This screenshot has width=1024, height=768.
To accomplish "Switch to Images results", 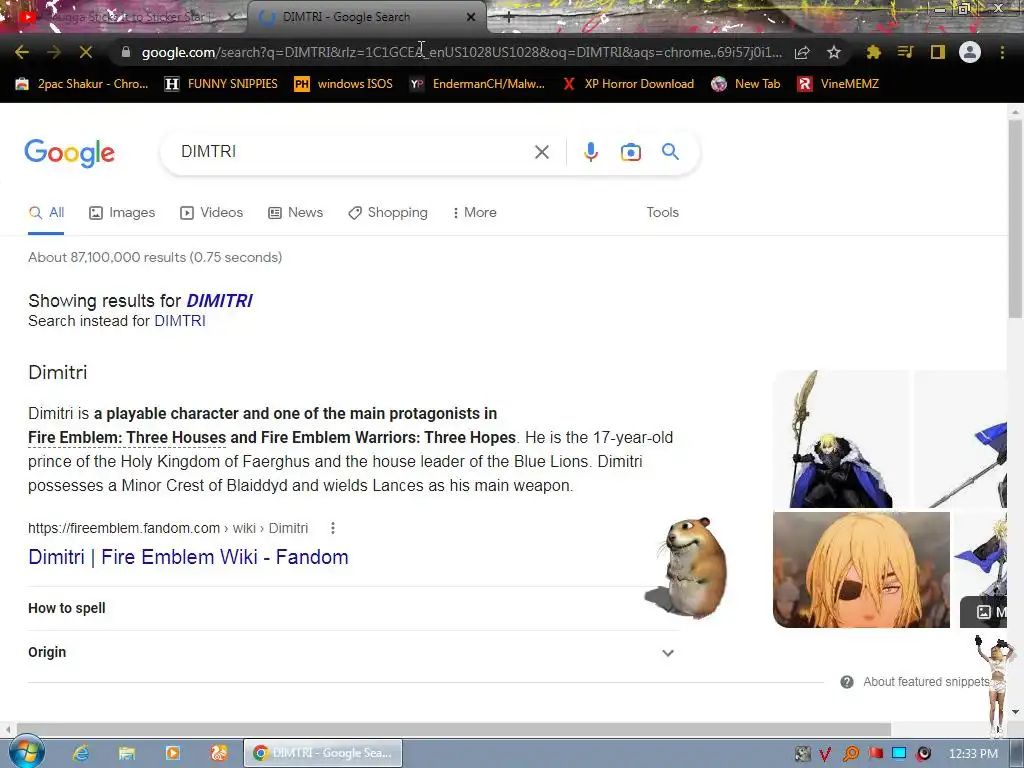I will coord(122,212).
